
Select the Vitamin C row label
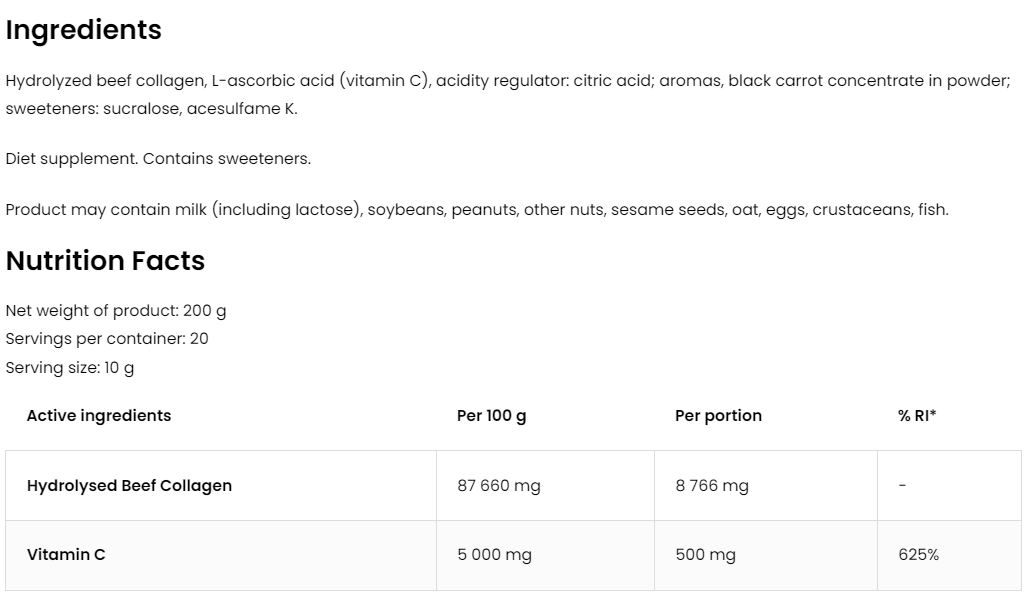66,554
